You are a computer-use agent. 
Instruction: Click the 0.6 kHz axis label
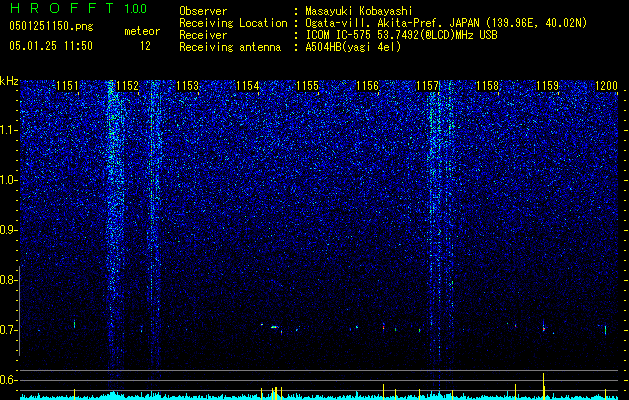click(9, 380)
